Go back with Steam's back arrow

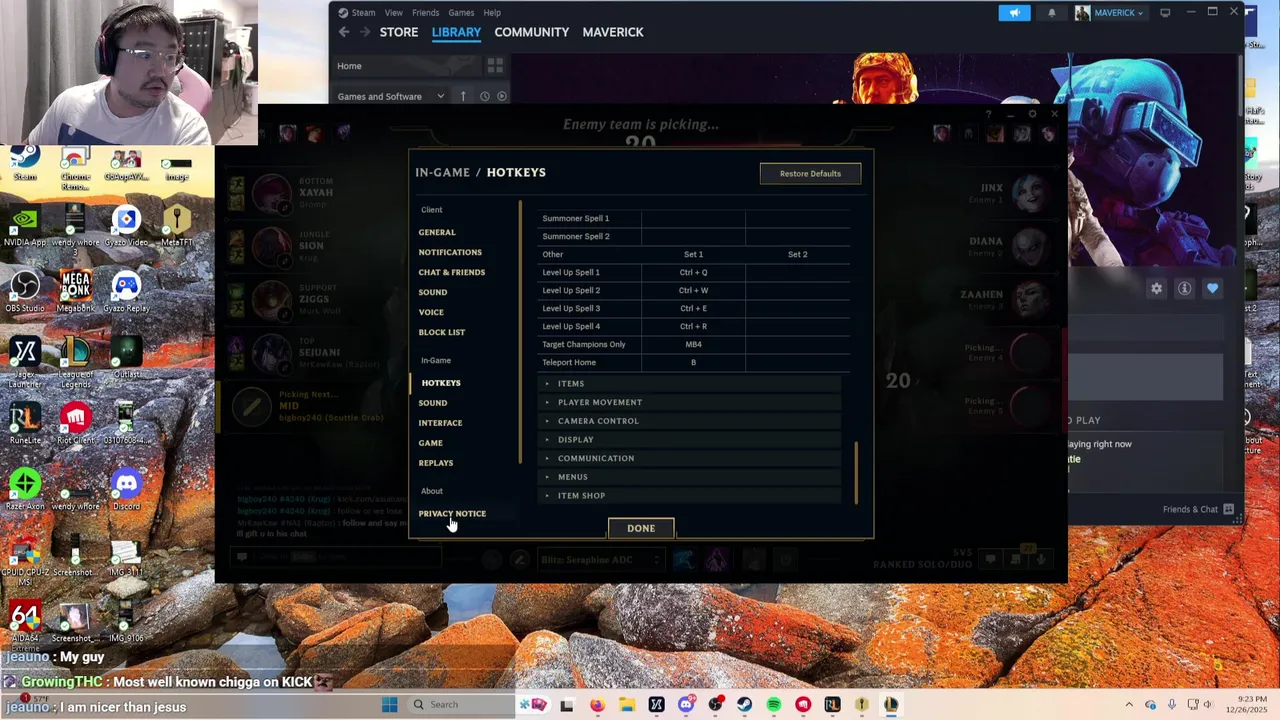(344, 32)
